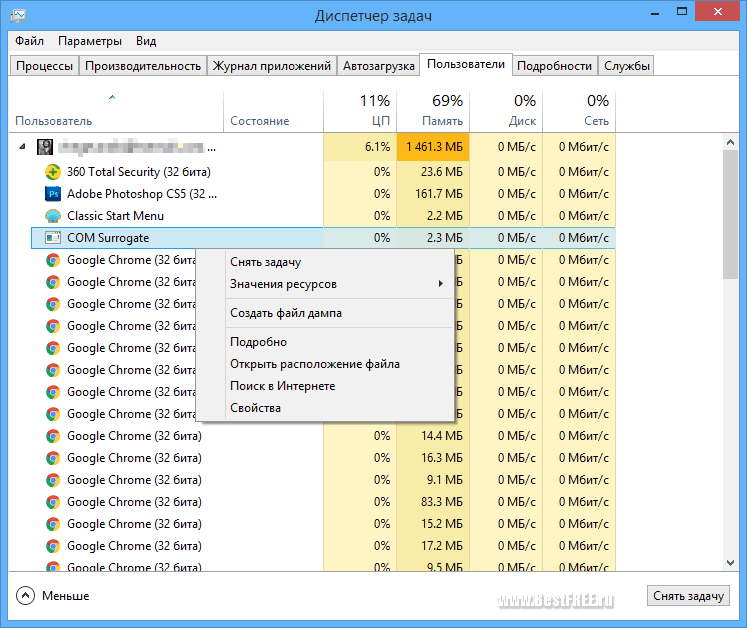Choose Открыть расположение файла menu entry
747x628 pixels.
pos(325,364)
